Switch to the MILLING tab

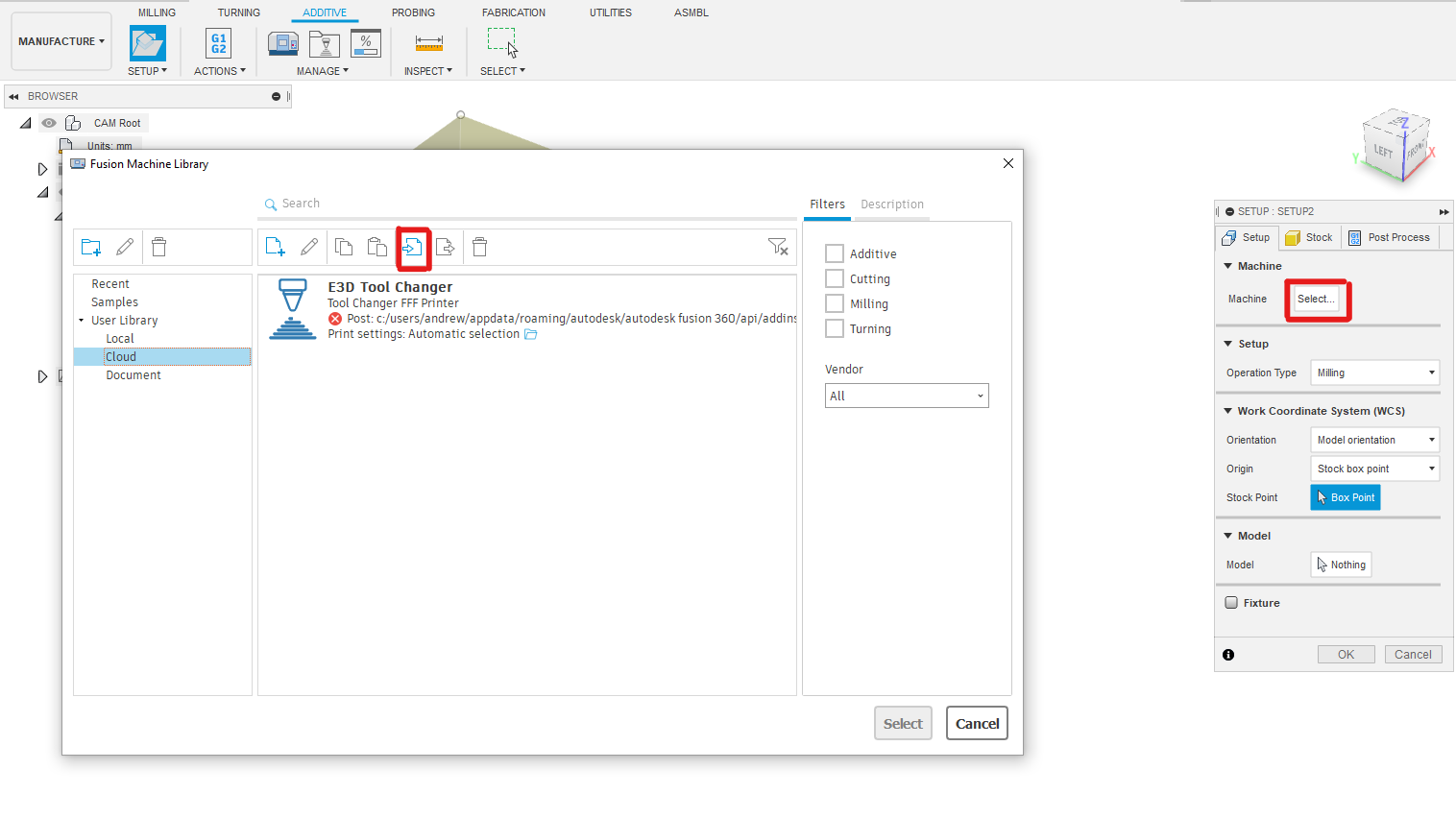[157, 12]
